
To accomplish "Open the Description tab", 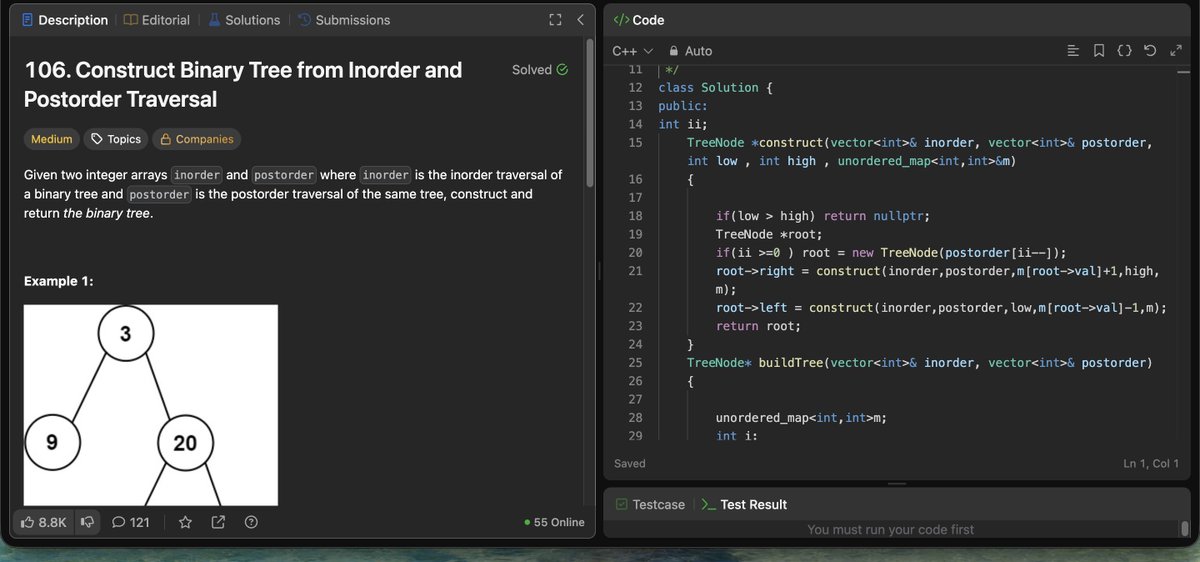I will pyautogui.click(x=65, y=20).
